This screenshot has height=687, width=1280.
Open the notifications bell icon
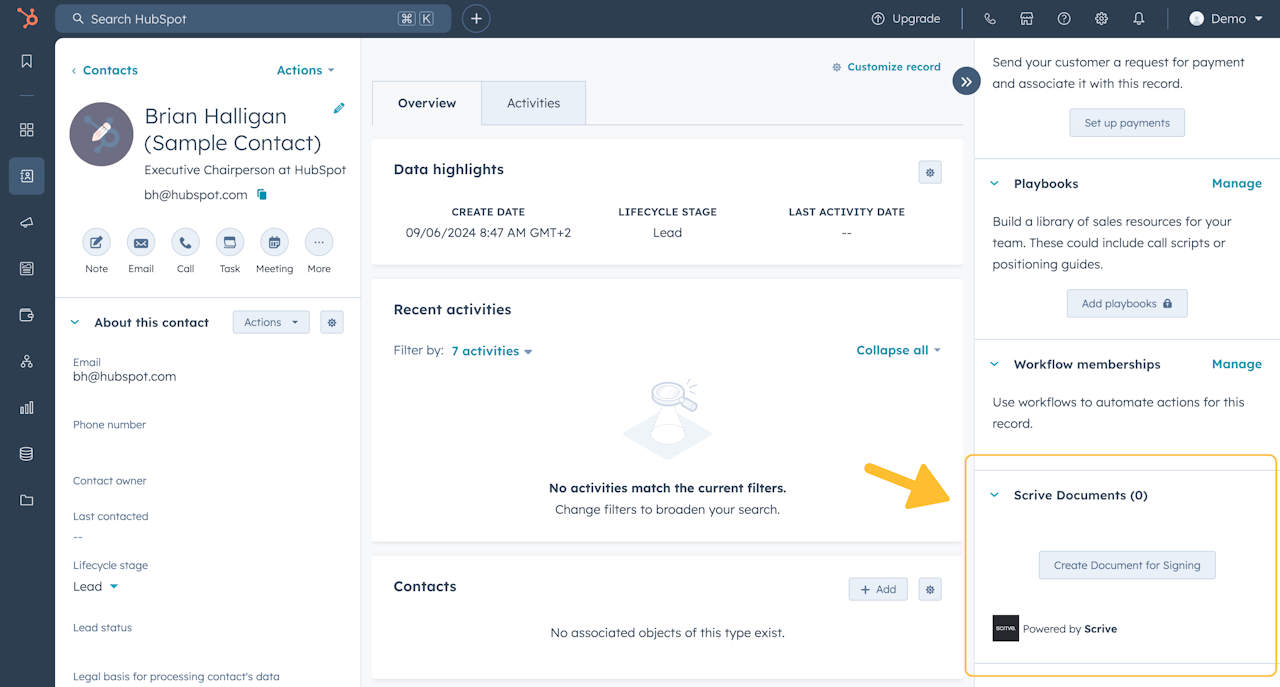(1139, 19)
